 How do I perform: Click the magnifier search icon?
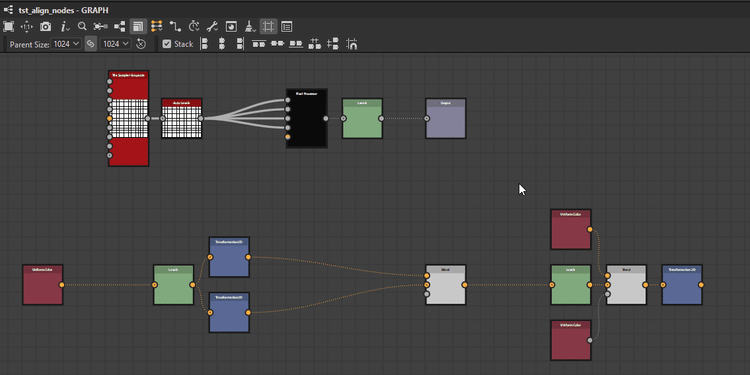pos(82,26)
